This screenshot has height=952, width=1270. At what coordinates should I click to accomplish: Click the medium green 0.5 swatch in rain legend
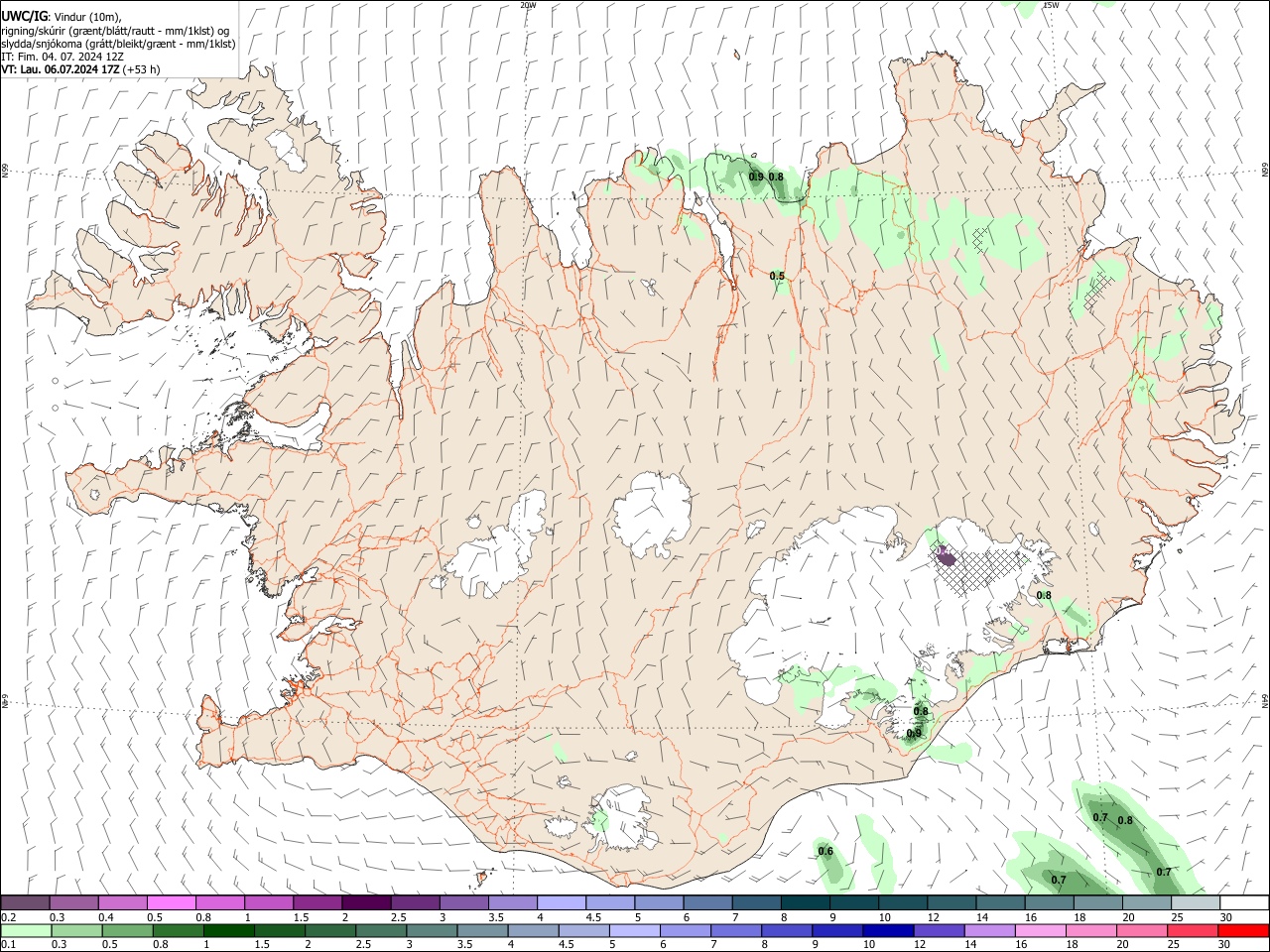pos(127,930)
